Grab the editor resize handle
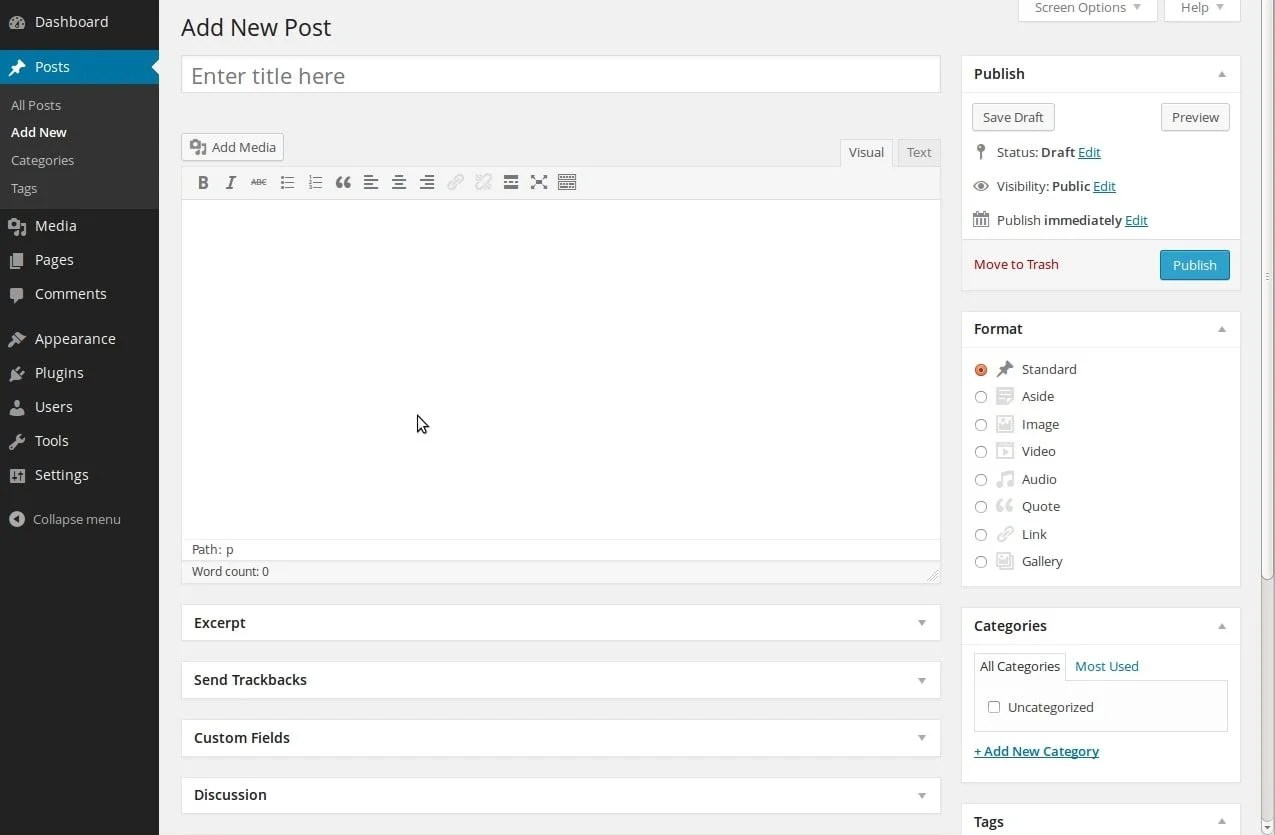 coord(933,575)
